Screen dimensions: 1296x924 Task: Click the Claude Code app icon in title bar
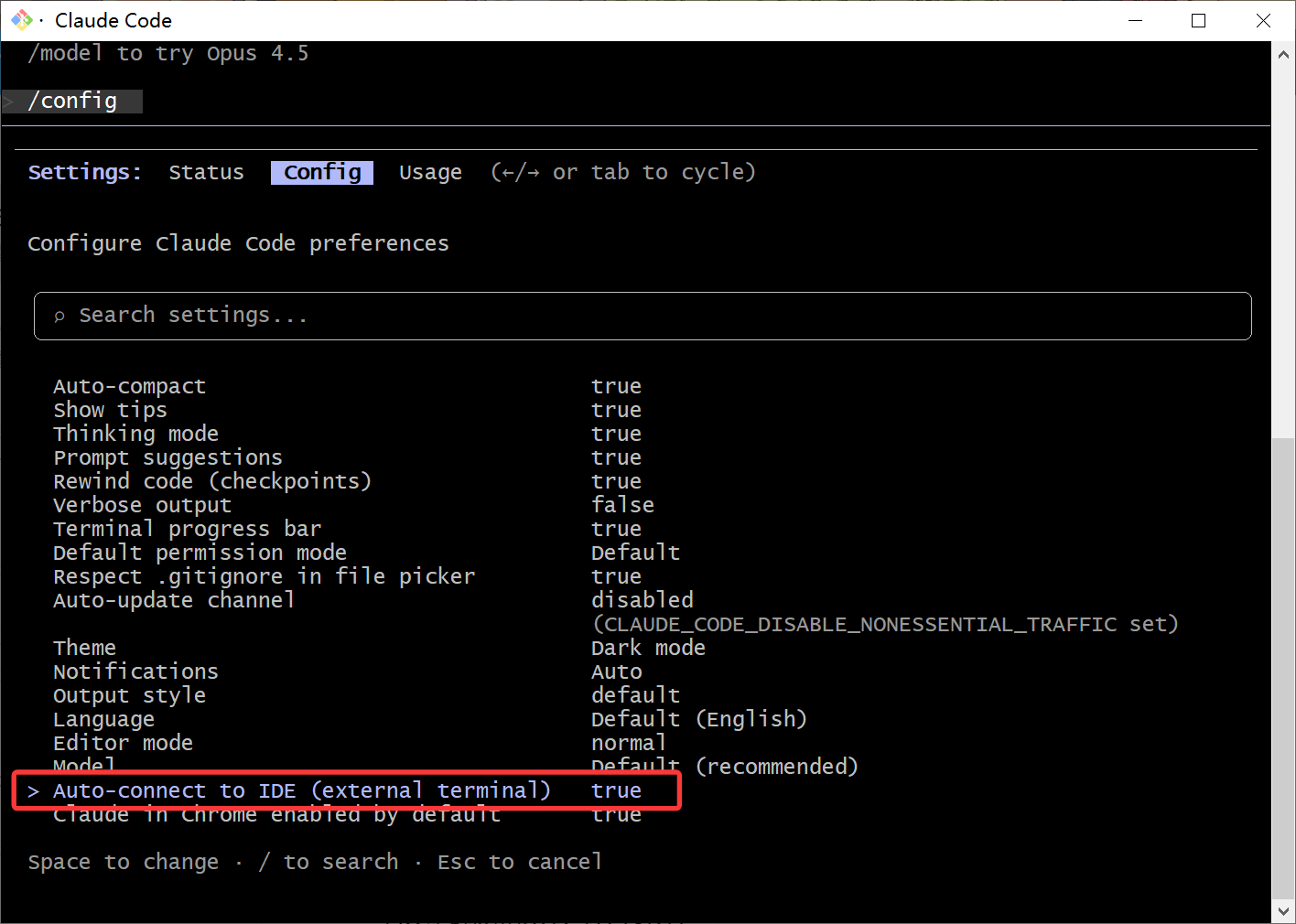(21, 20)
